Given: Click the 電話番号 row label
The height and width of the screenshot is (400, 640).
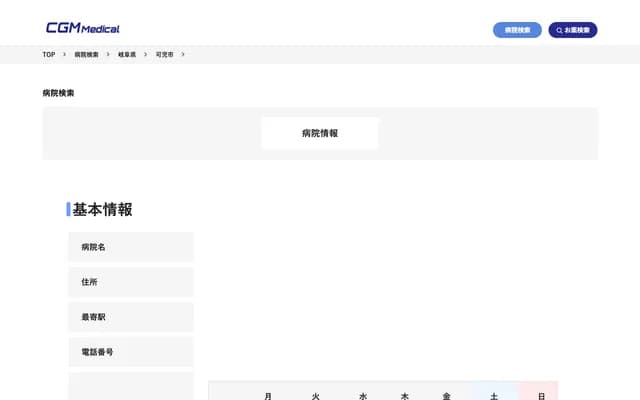Looking at the screenshot, I should tap(97, 352).
